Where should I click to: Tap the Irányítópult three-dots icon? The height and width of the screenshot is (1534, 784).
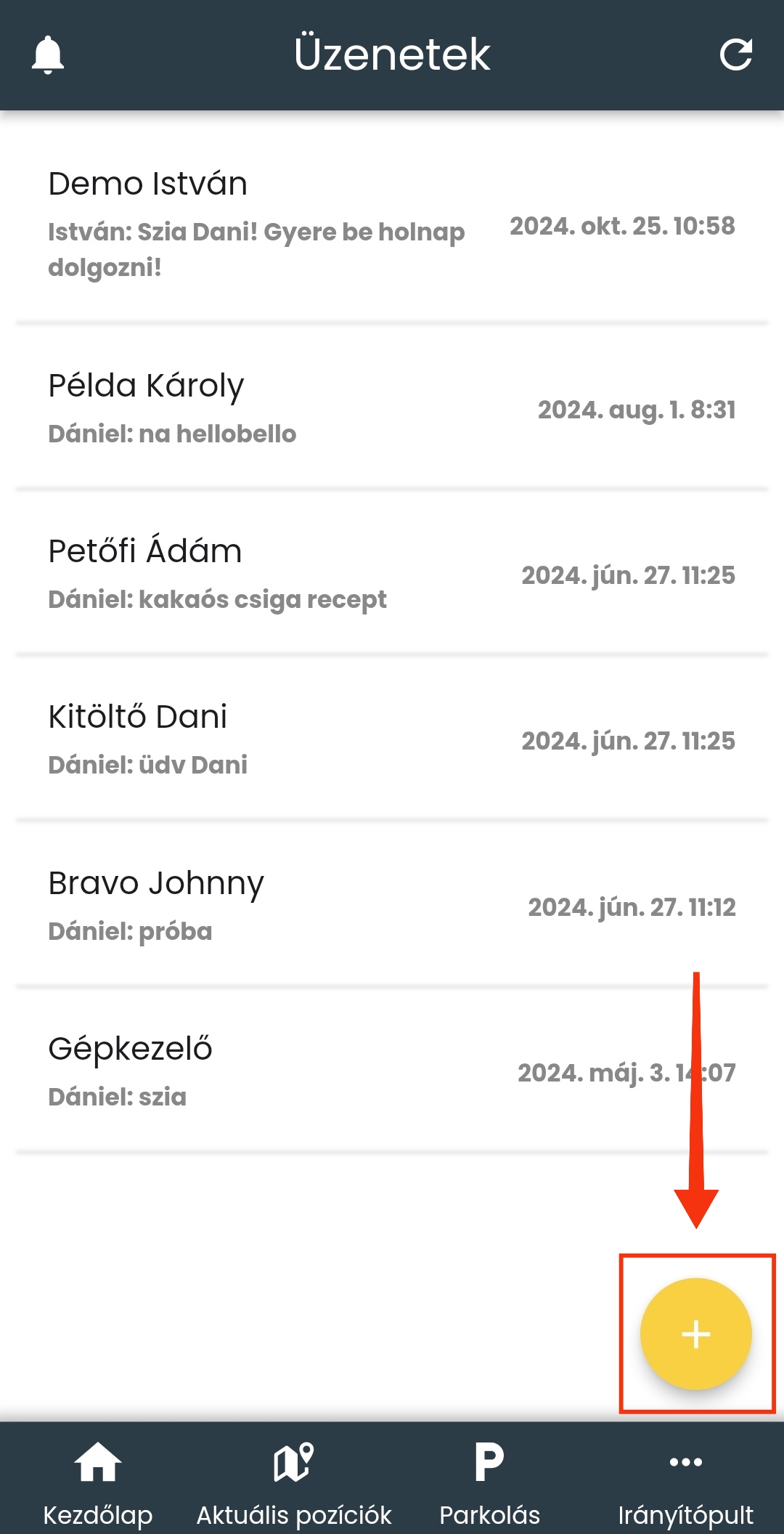(685, 1461)
